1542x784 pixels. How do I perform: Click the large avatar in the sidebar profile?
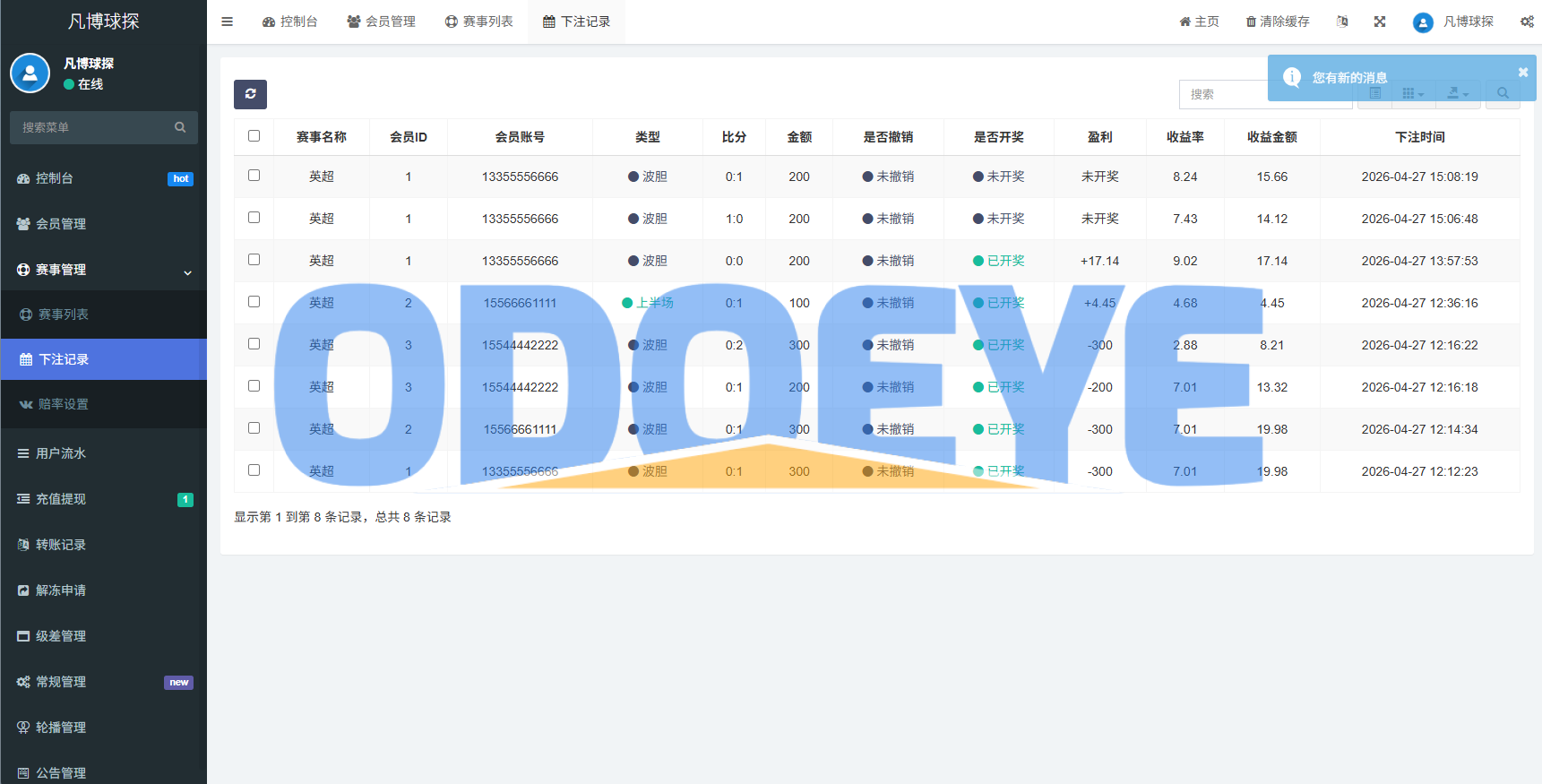point(30,73)
